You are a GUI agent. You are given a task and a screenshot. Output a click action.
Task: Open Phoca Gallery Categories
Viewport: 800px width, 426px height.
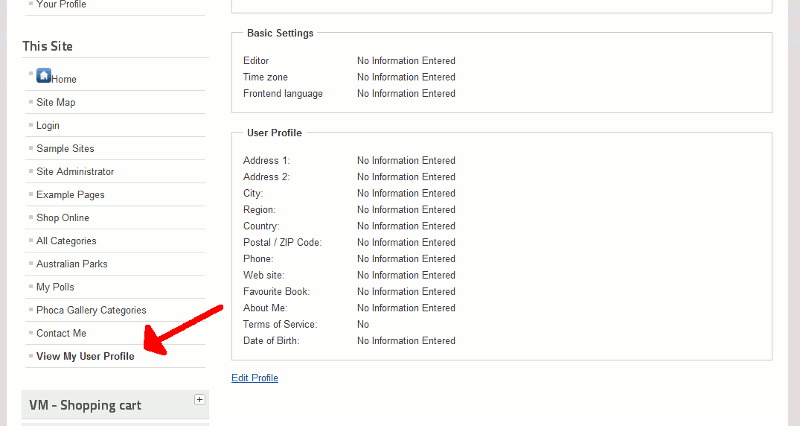(91, 310)
